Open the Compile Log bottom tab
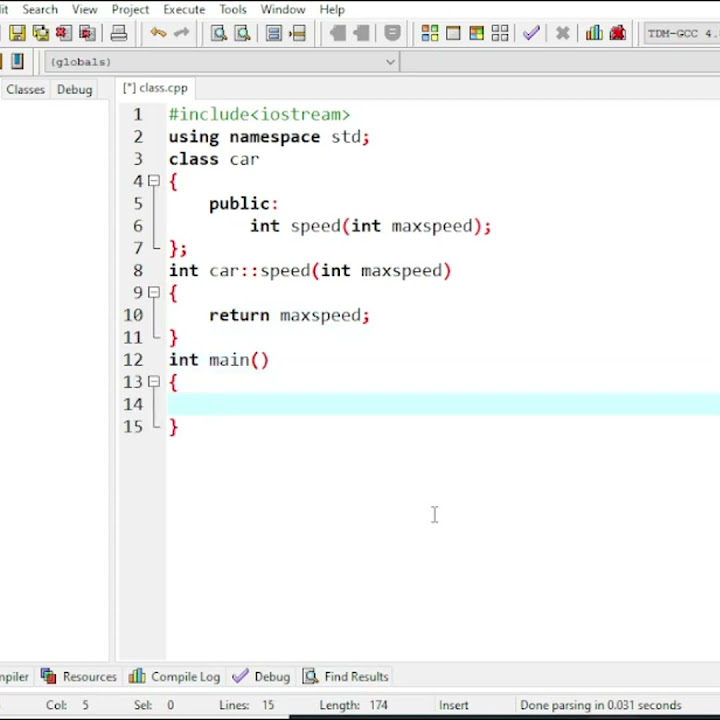Viewport: 720px width, 720px height. 174,676
